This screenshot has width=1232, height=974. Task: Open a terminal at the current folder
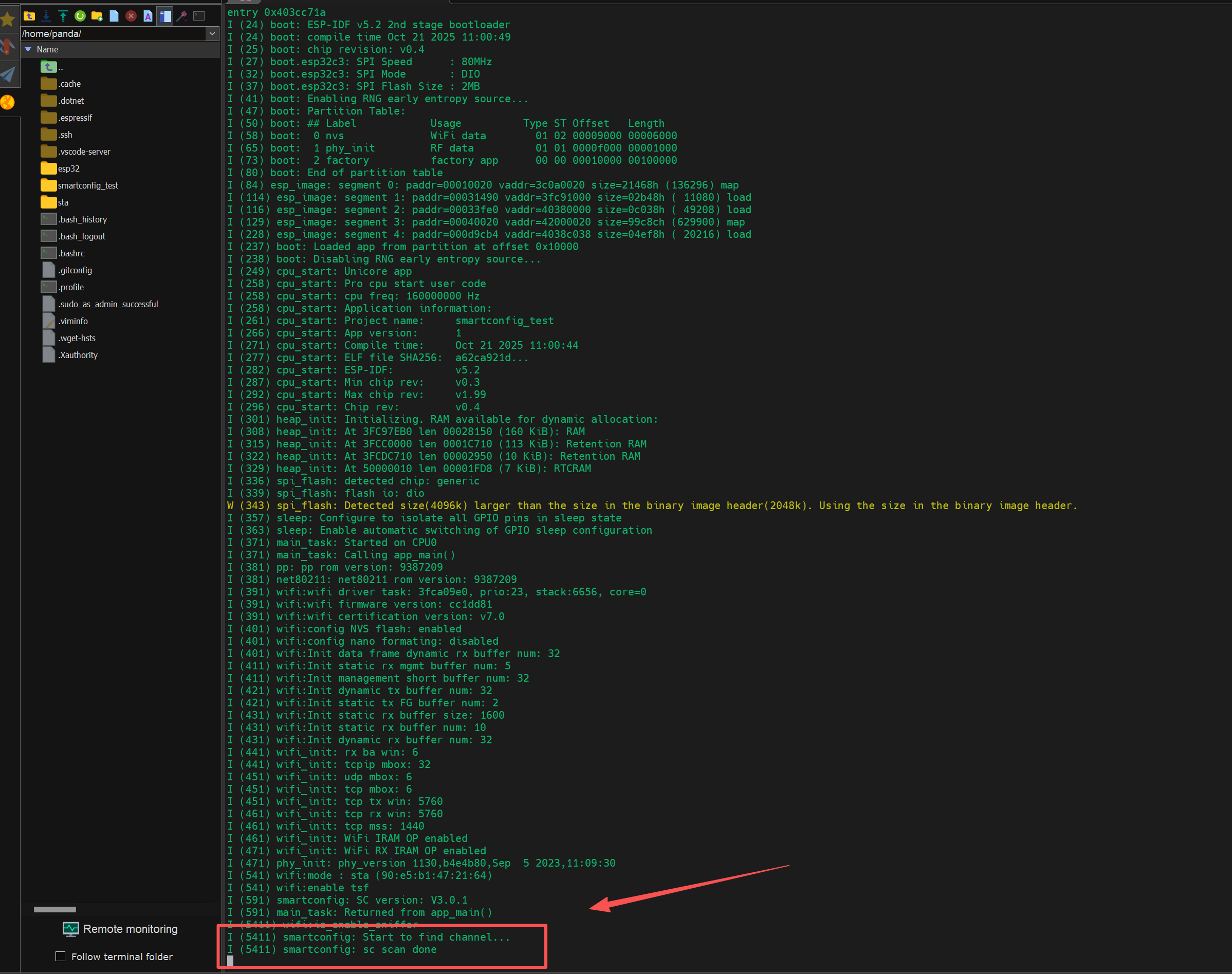tap(198, 16)
